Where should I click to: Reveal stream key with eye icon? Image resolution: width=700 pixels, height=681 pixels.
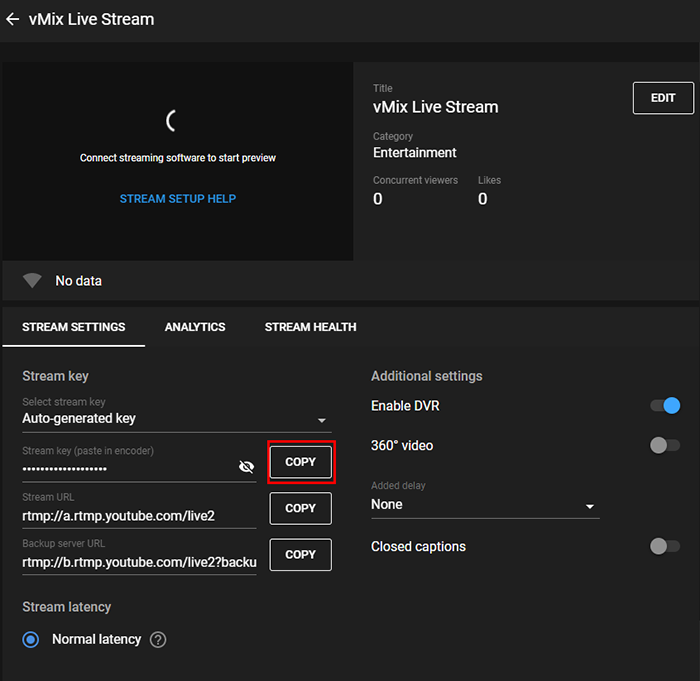[x=246, y=467]
